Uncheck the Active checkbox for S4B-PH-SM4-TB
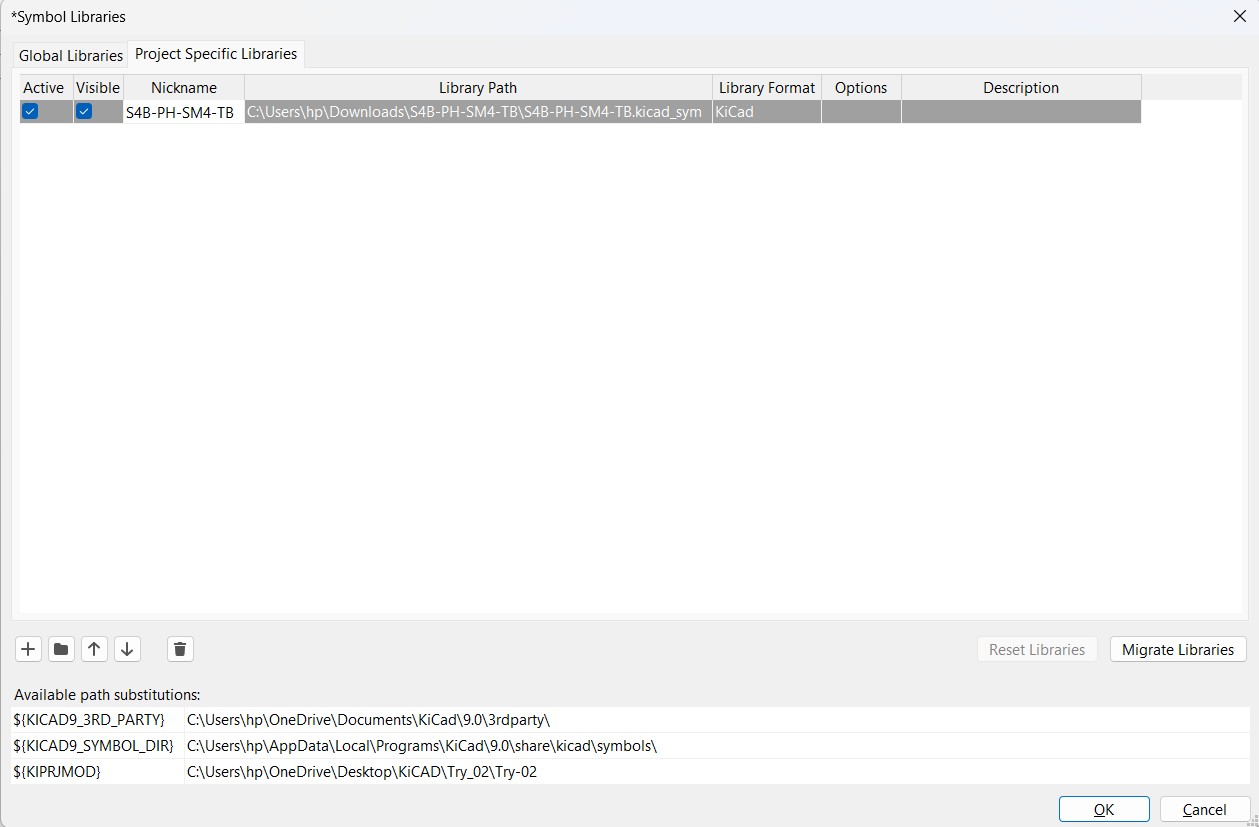Image resolution: width=1259 pixels, height=827 pixels. (x=31, y=111)
